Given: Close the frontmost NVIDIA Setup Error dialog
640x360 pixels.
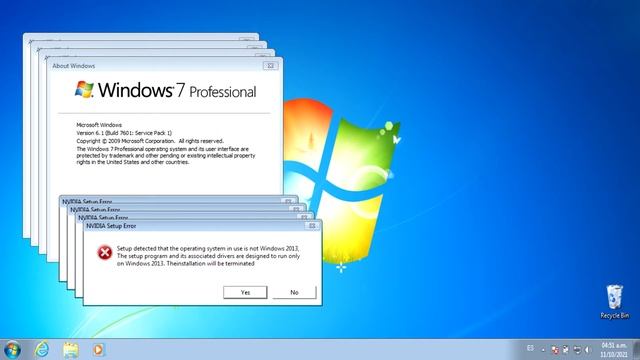Looking at the screenshot, I should pyautogui.click(x=312, y=226).
